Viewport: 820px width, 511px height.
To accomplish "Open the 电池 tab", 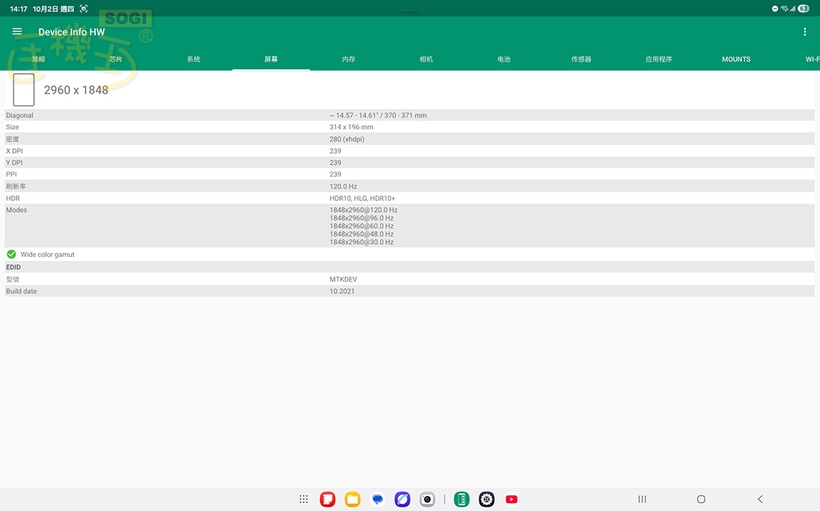I will tap(504, 59).
